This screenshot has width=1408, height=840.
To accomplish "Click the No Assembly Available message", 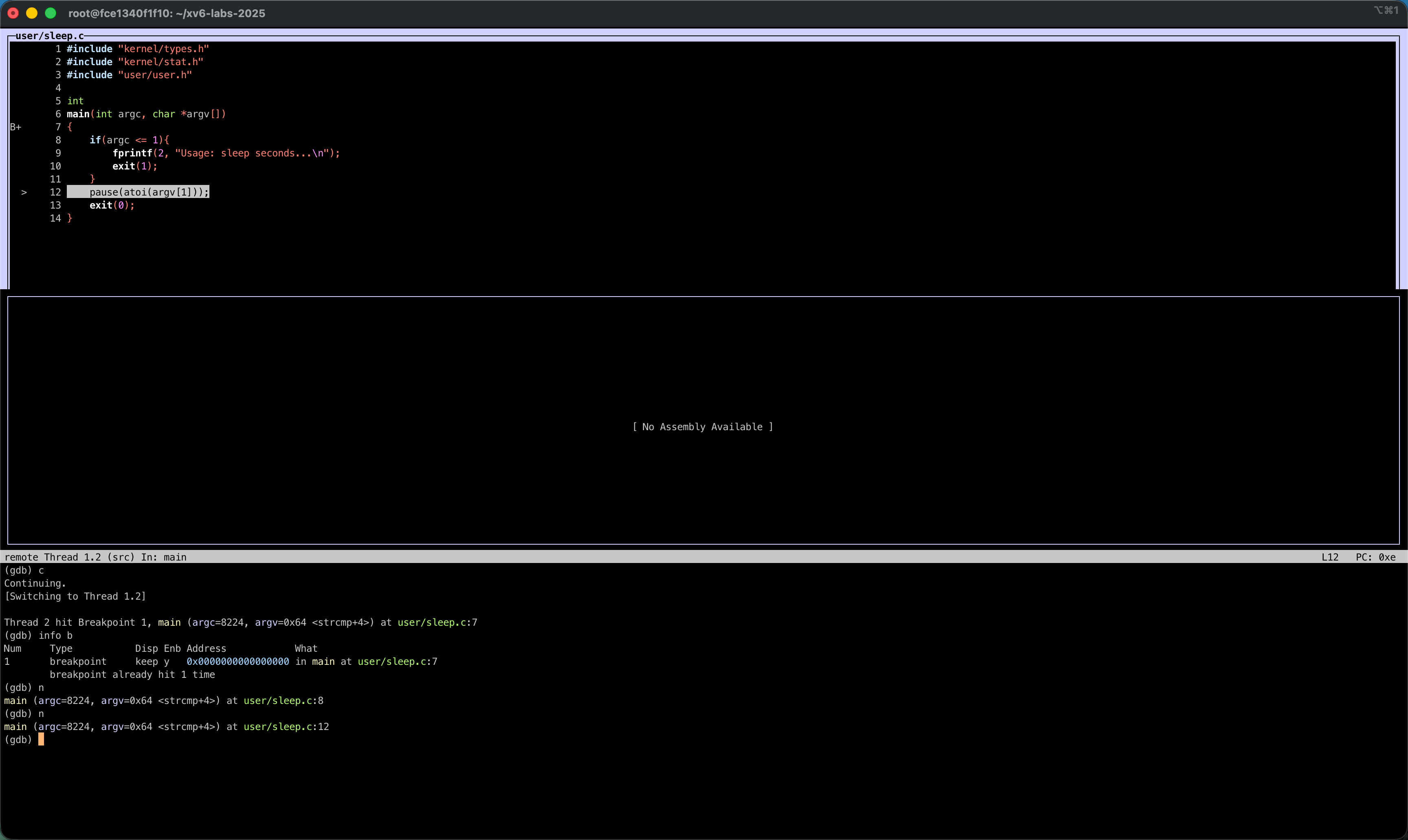I will tap(702, 427).
